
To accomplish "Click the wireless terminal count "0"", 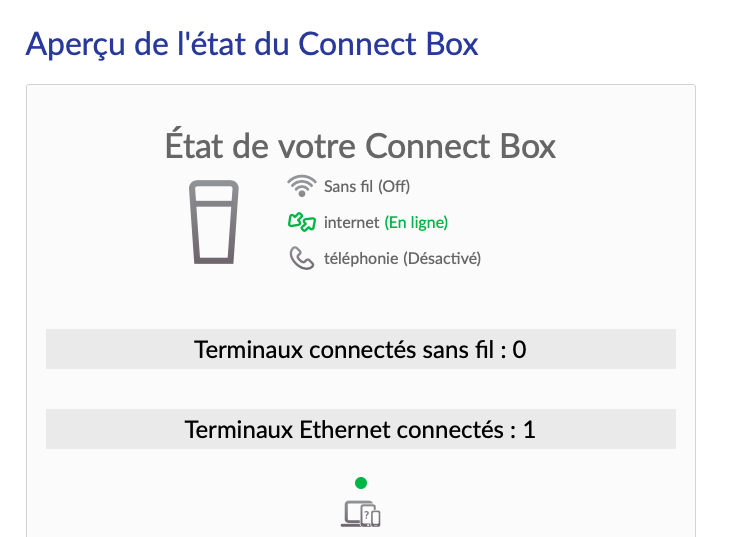I will click(x=520, y=349).
